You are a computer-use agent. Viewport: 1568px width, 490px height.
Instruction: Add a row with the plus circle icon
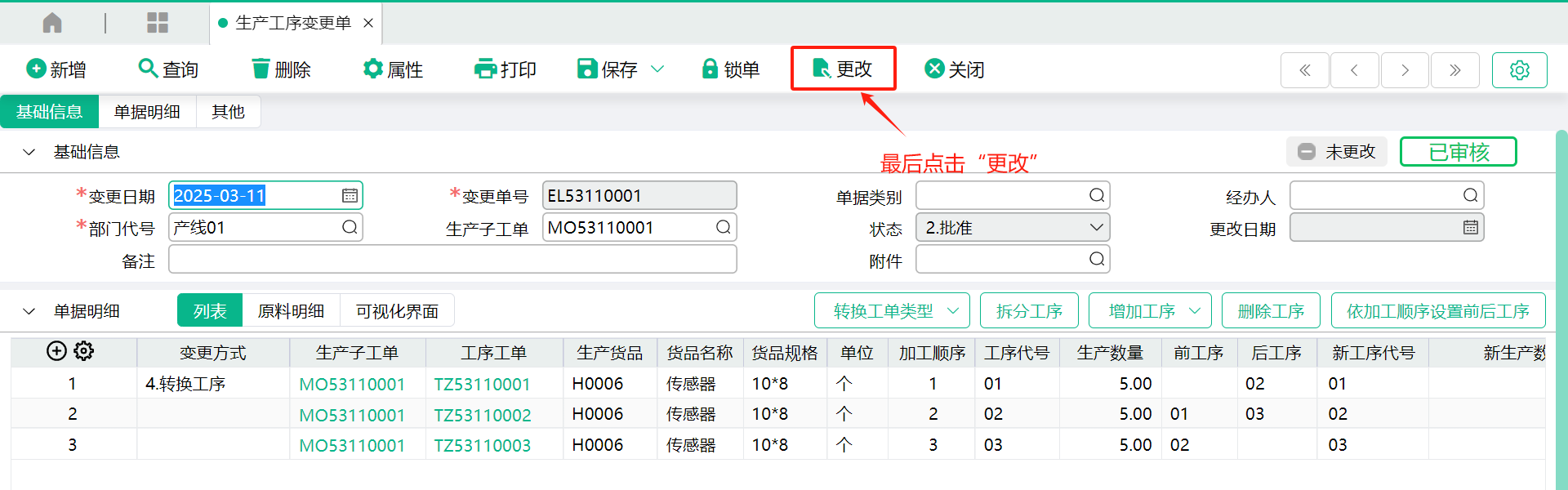point(56,351)
